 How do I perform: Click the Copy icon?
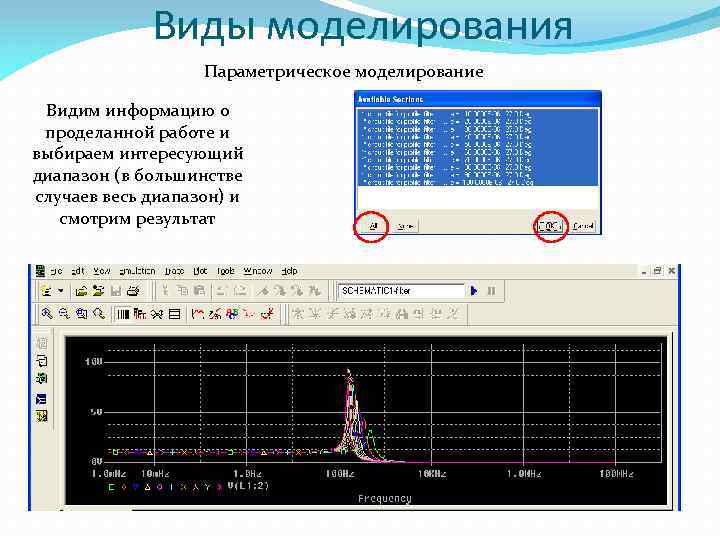click(x=182, y=291)
